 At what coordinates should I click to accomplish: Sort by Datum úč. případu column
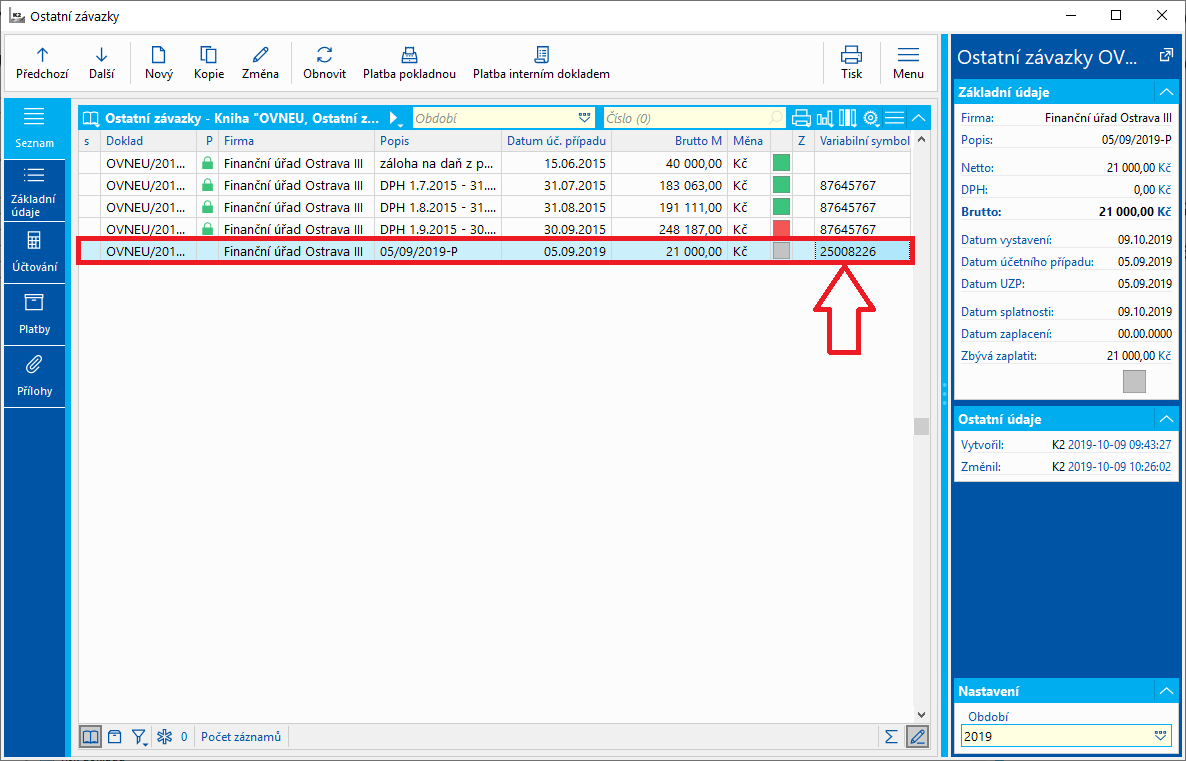(557, 141)
